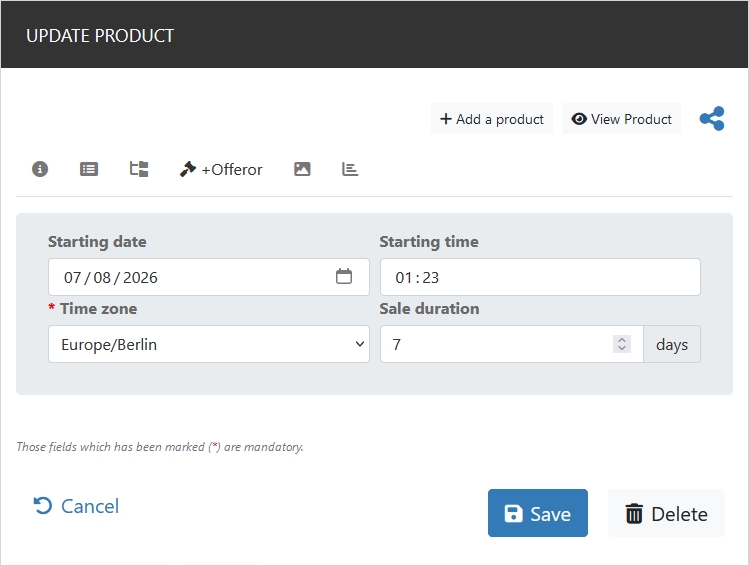Click the Sale duration number field
749x565 pixels.
click(495, 344)
